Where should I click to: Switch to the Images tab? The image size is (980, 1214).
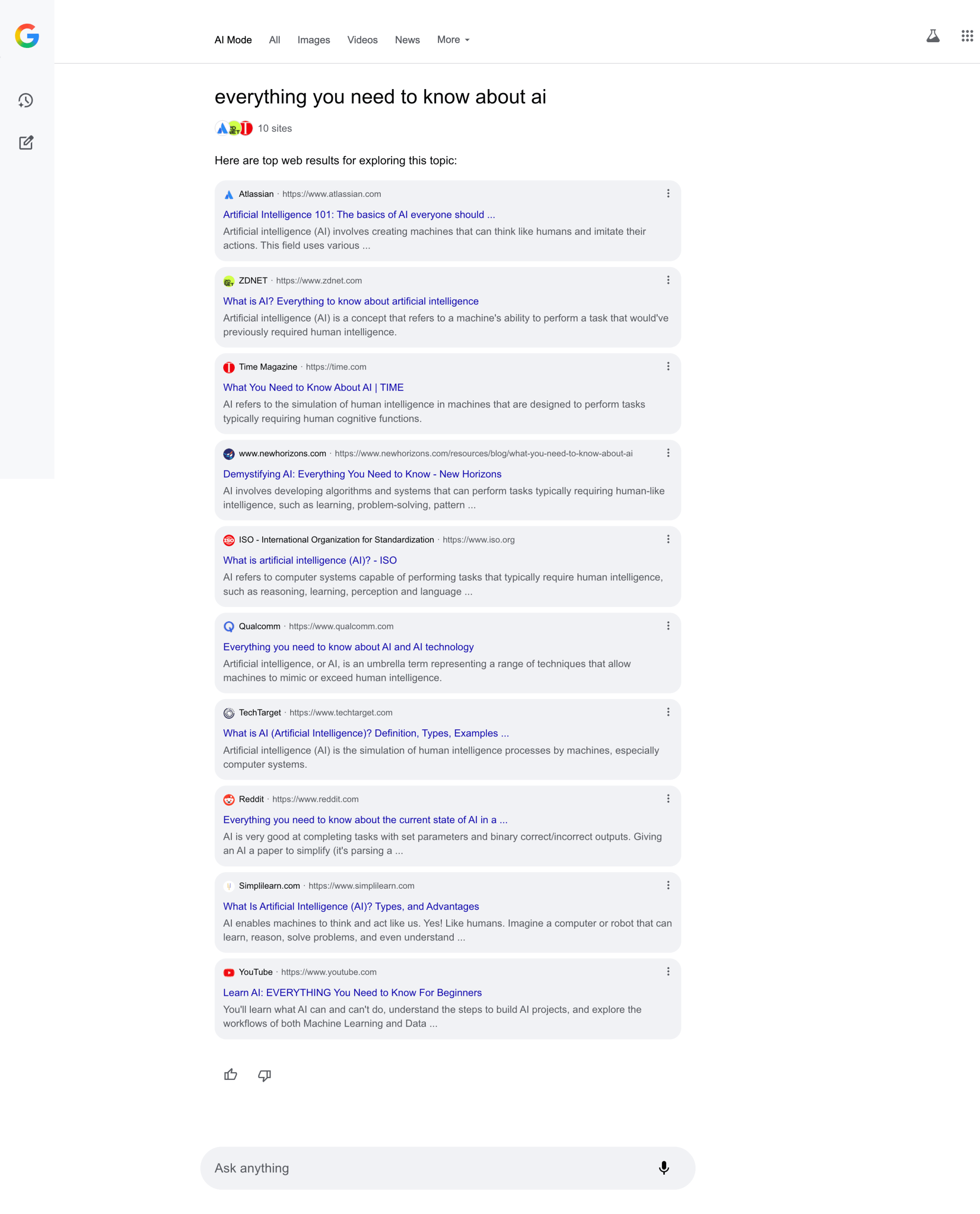tap(313, 39)
